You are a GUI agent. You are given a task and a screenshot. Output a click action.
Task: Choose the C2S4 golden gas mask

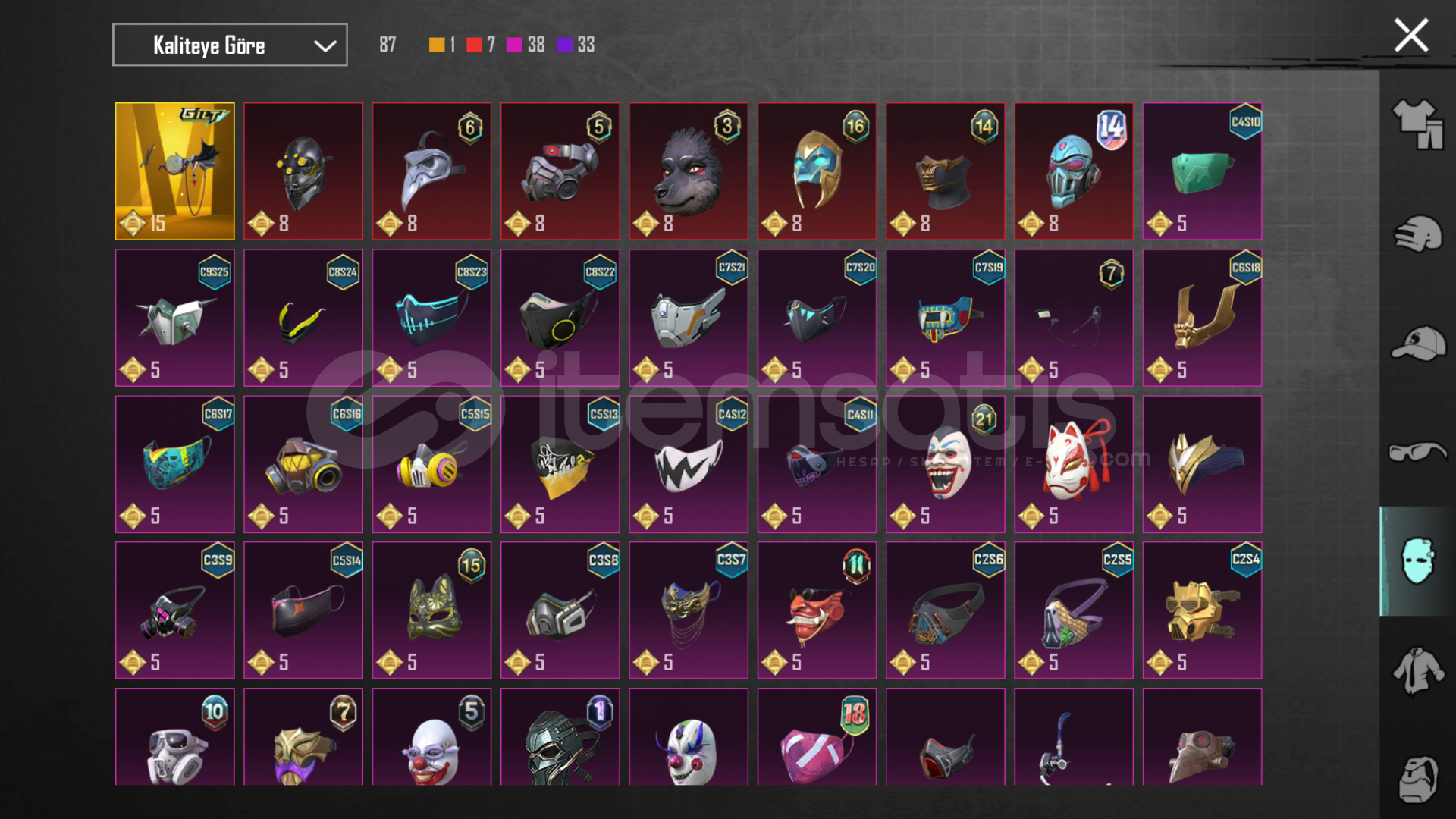1202,610
